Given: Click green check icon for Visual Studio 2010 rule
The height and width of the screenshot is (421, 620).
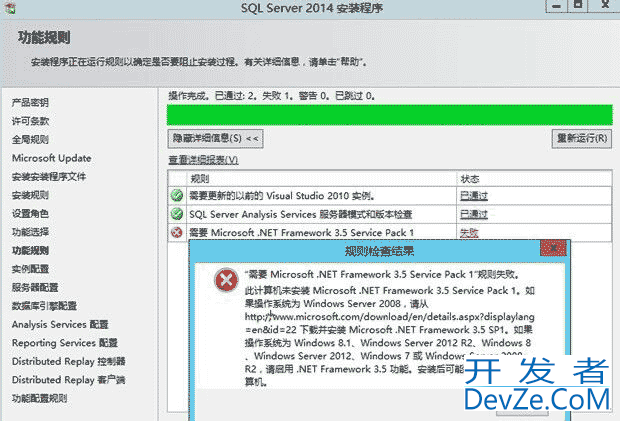Looking at the screenshot, I should (x=177, y=195).
